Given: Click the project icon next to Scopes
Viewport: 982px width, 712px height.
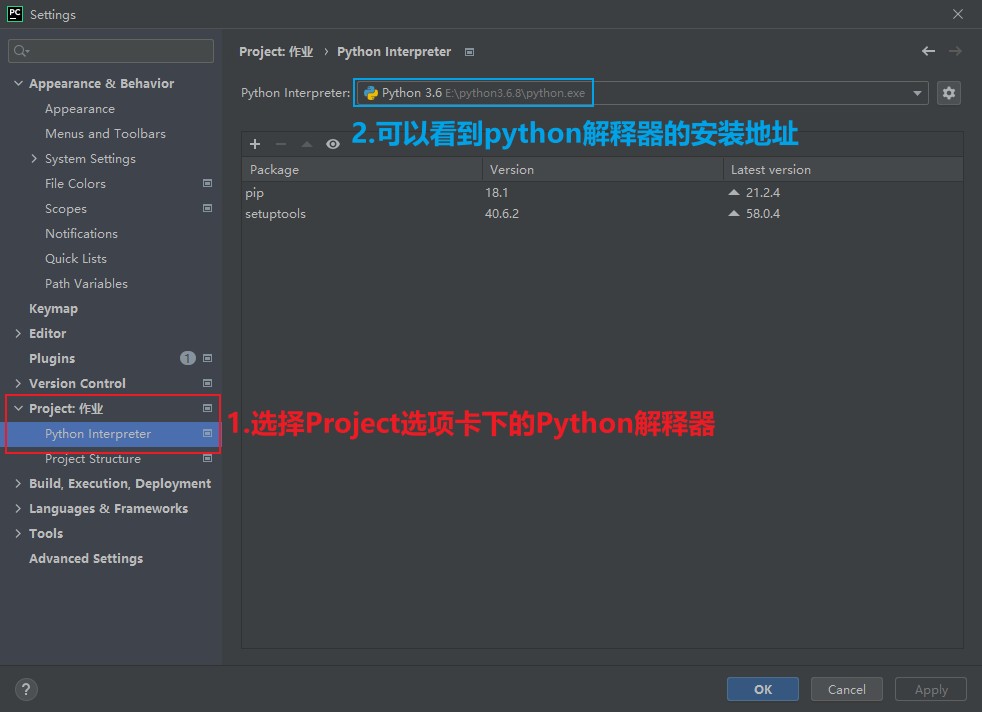Looking at the screenshot, I should coord(207,208).
